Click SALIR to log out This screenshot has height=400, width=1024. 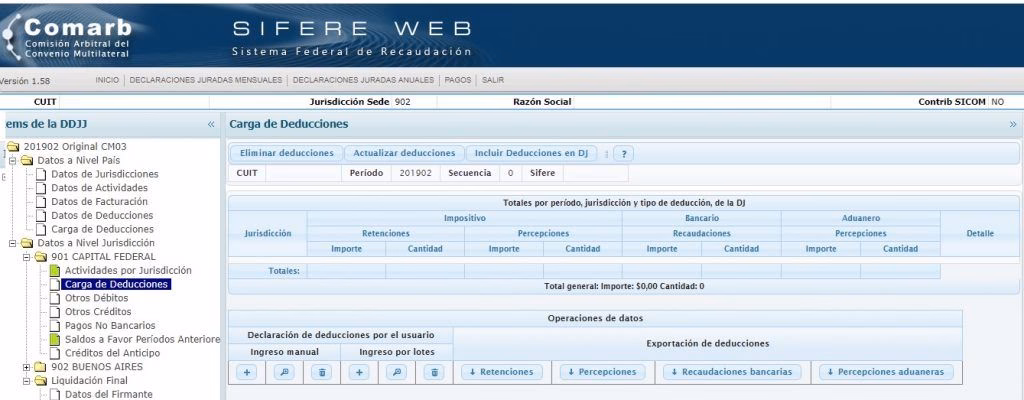point(492,80)
